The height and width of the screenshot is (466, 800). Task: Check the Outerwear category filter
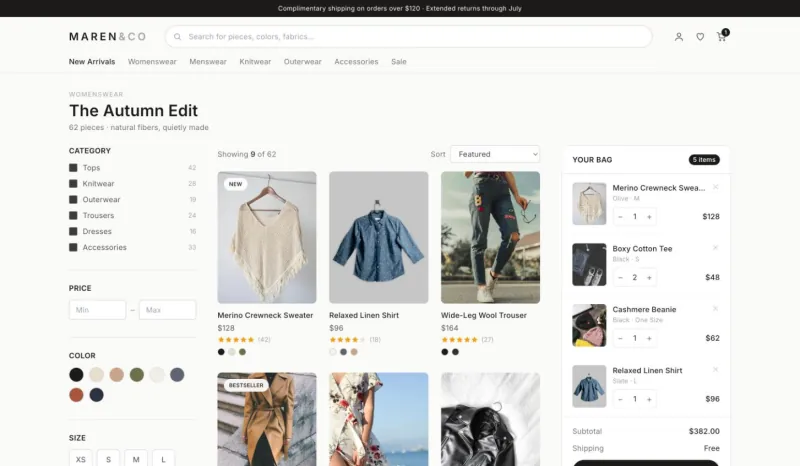[x=73, y=199]
